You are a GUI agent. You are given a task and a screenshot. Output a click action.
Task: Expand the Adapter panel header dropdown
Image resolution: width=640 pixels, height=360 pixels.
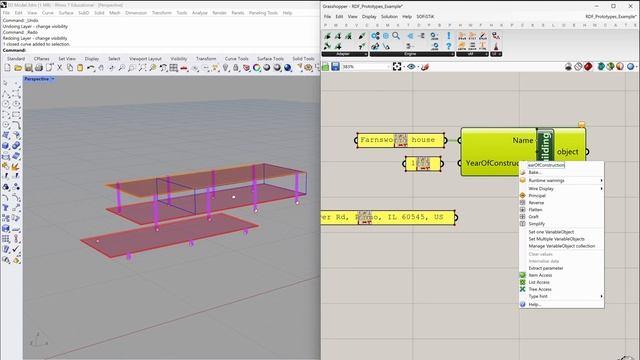[x=365, y=54]
